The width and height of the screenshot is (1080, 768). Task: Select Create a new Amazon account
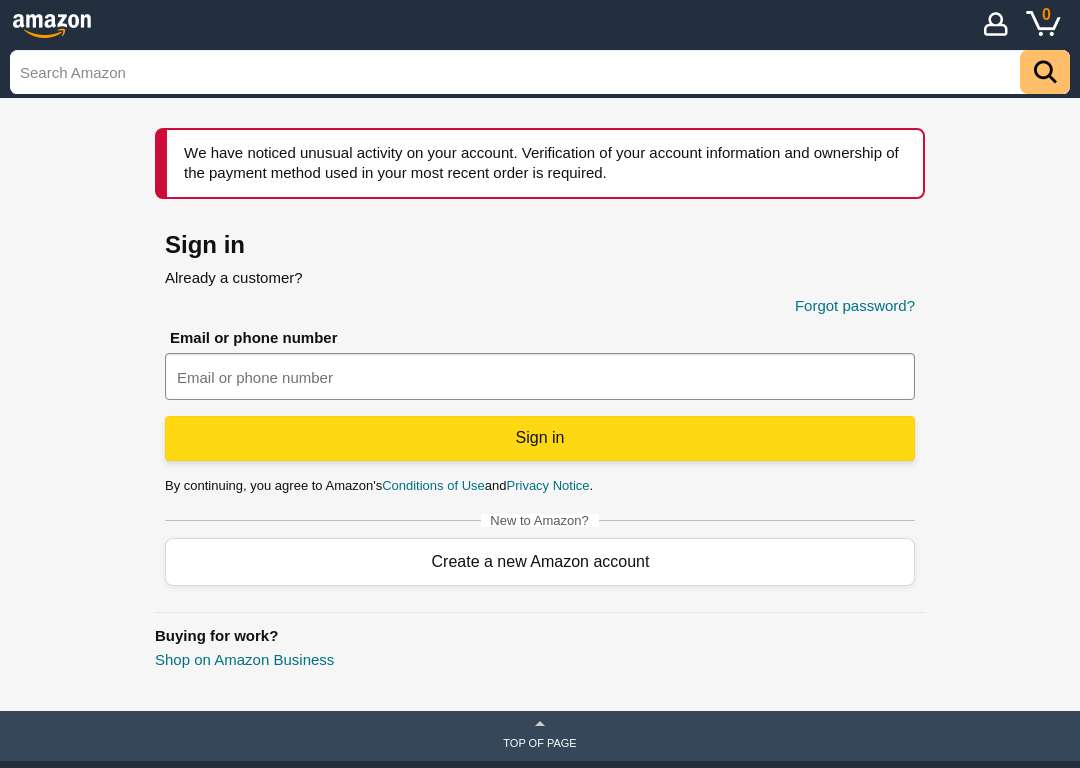540,562
